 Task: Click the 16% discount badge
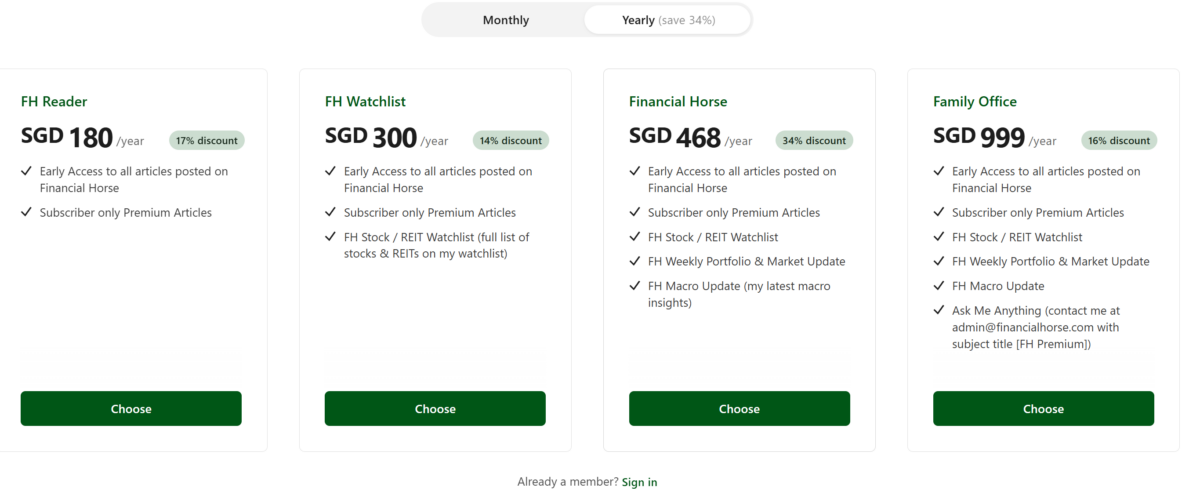click(x=1119, y=141)
